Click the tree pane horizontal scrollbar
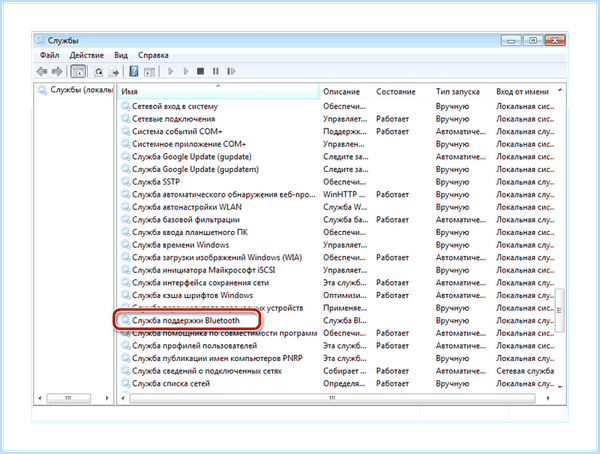This screenshot has height=454, width=600. point(68,398)
